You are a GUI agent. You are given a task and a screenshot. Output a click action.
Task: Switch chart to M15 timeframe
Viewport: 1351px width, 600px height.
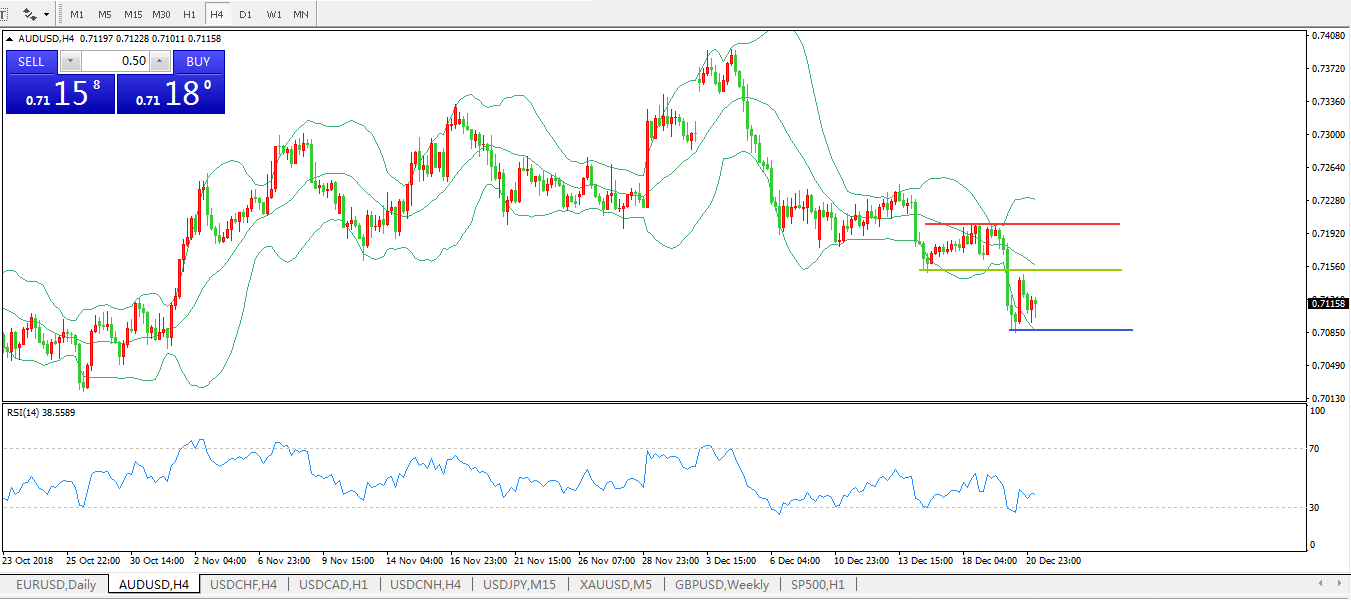coord(133,15)
